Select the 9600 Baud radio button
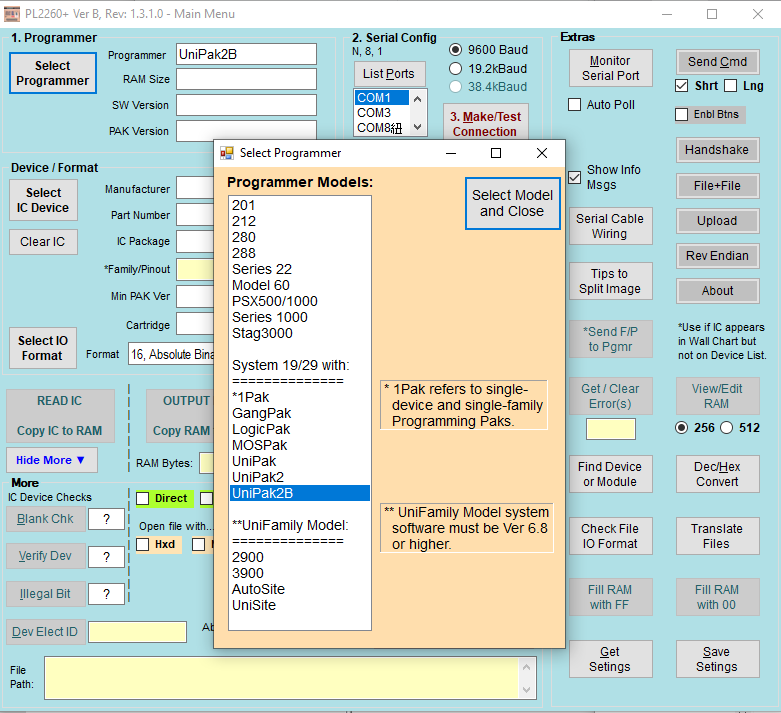 (x=455, y=50)
